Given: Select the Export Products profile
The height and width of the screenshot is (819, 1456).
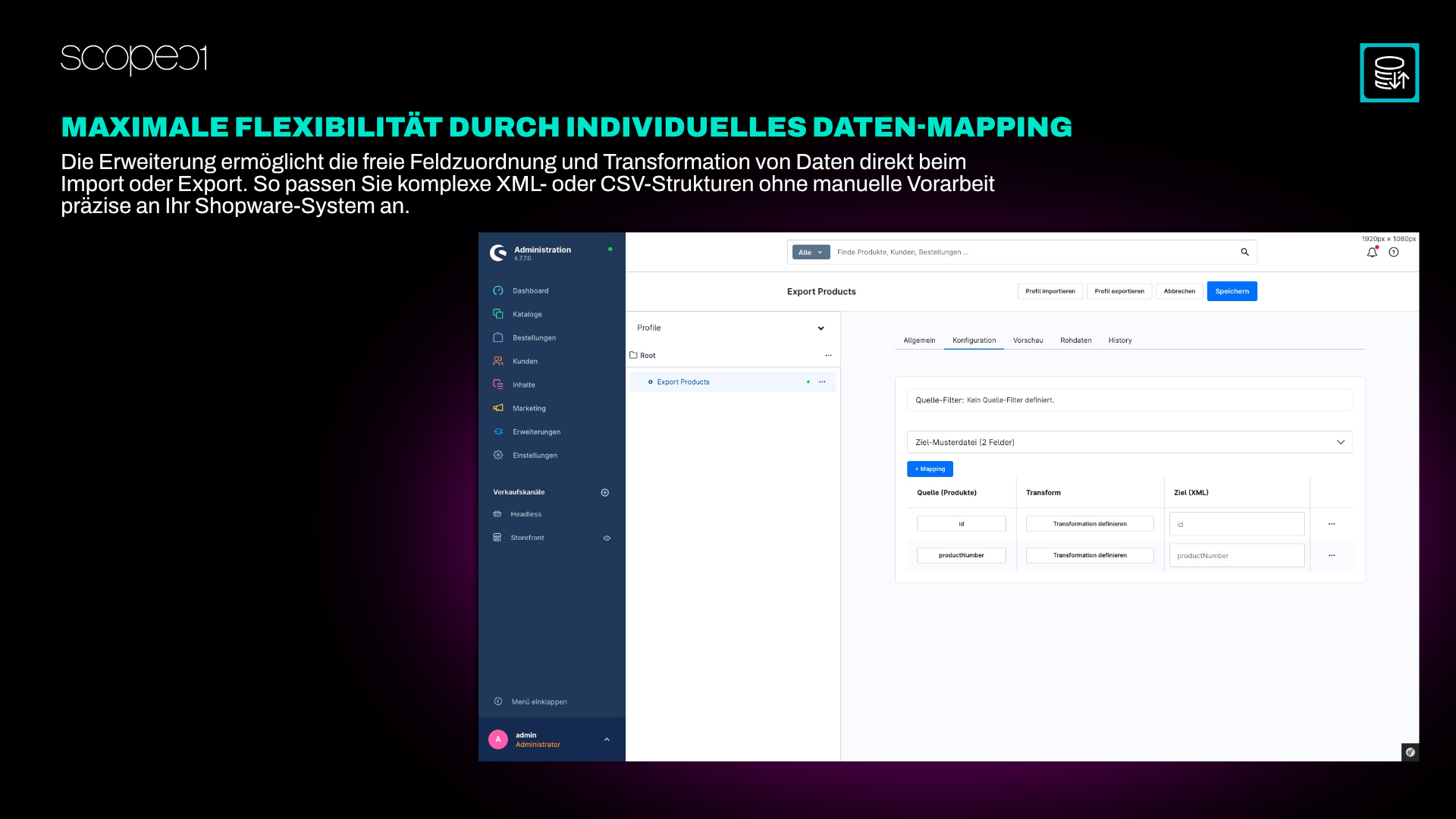Looking at the screenshot, I should point(683,382).
